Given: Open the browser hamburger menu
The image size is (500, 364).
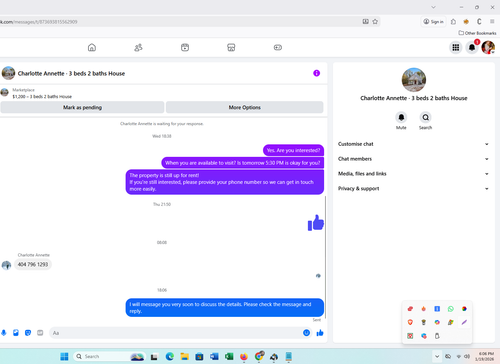Looking at the screenshot, I should pyautogui.click(x=492, y=22).
